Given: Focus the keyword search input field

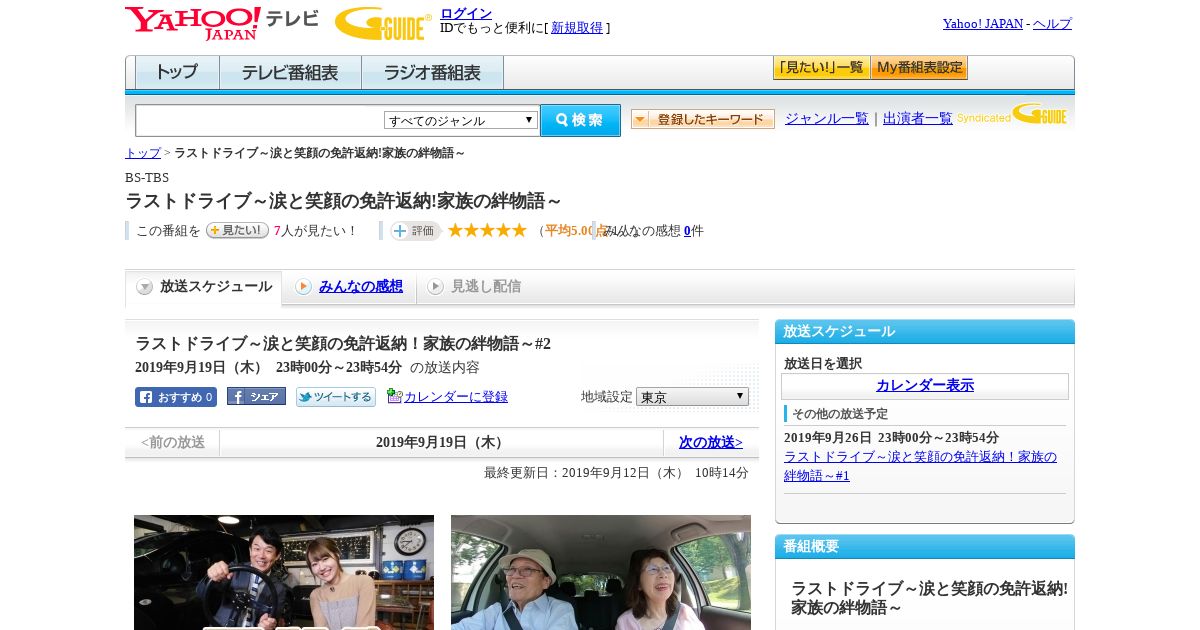Looking at the screenshot, I should click(x=260, y=120).
